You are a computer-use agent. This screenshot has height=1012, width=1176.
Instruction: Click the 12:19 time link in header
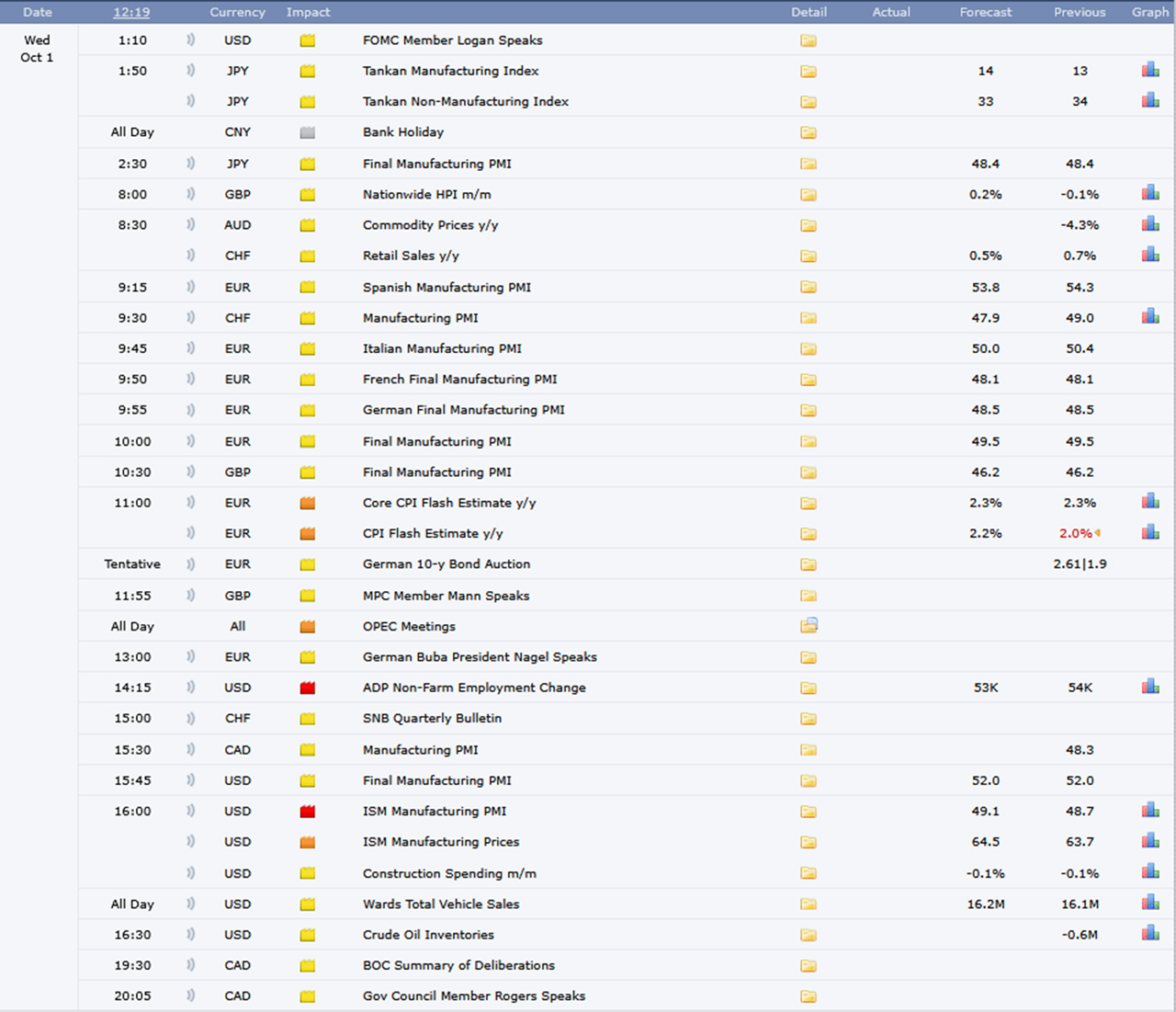tap(131, 12)
